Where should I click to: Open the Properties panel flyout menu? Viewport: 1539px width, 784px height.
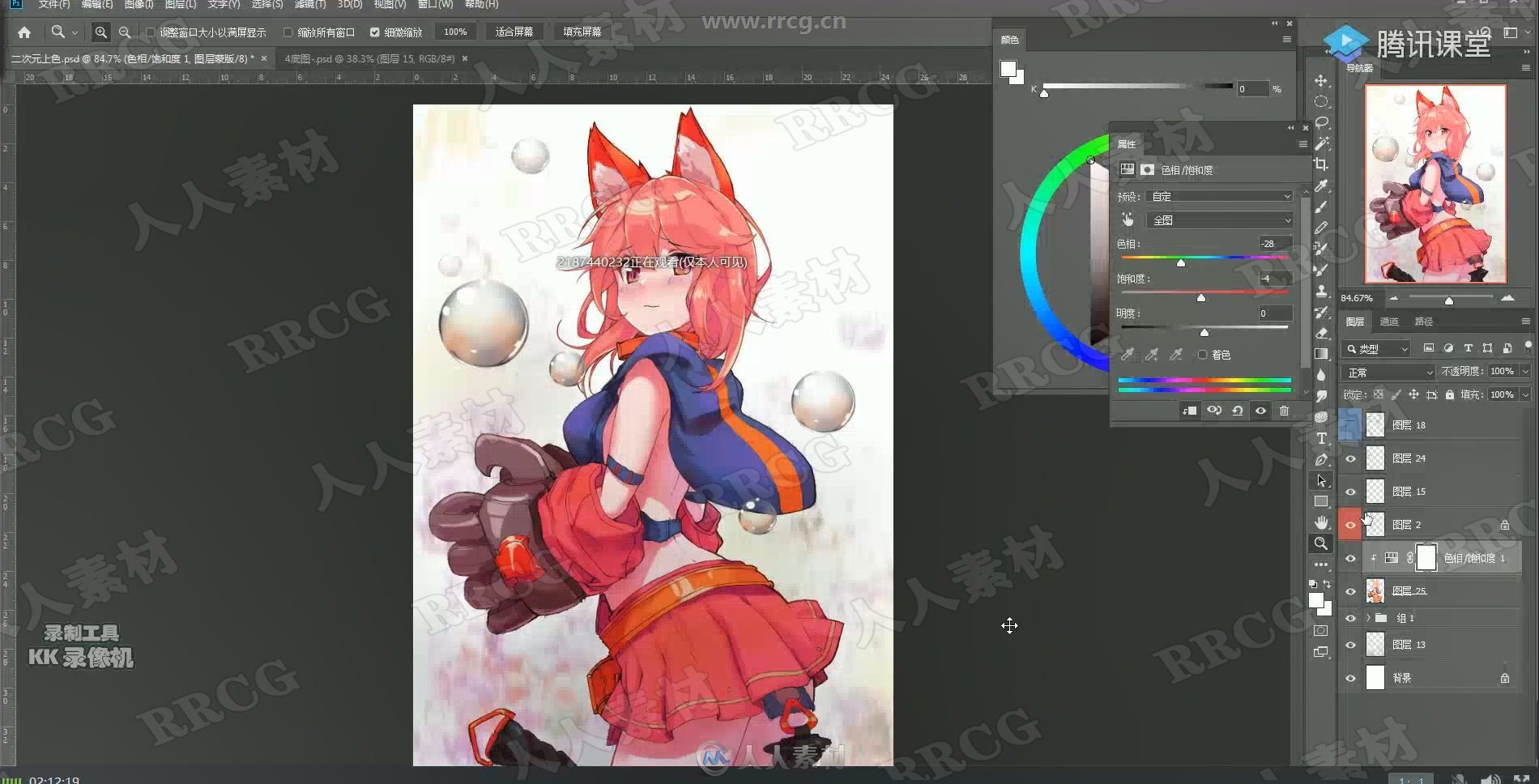point(1302,144)
